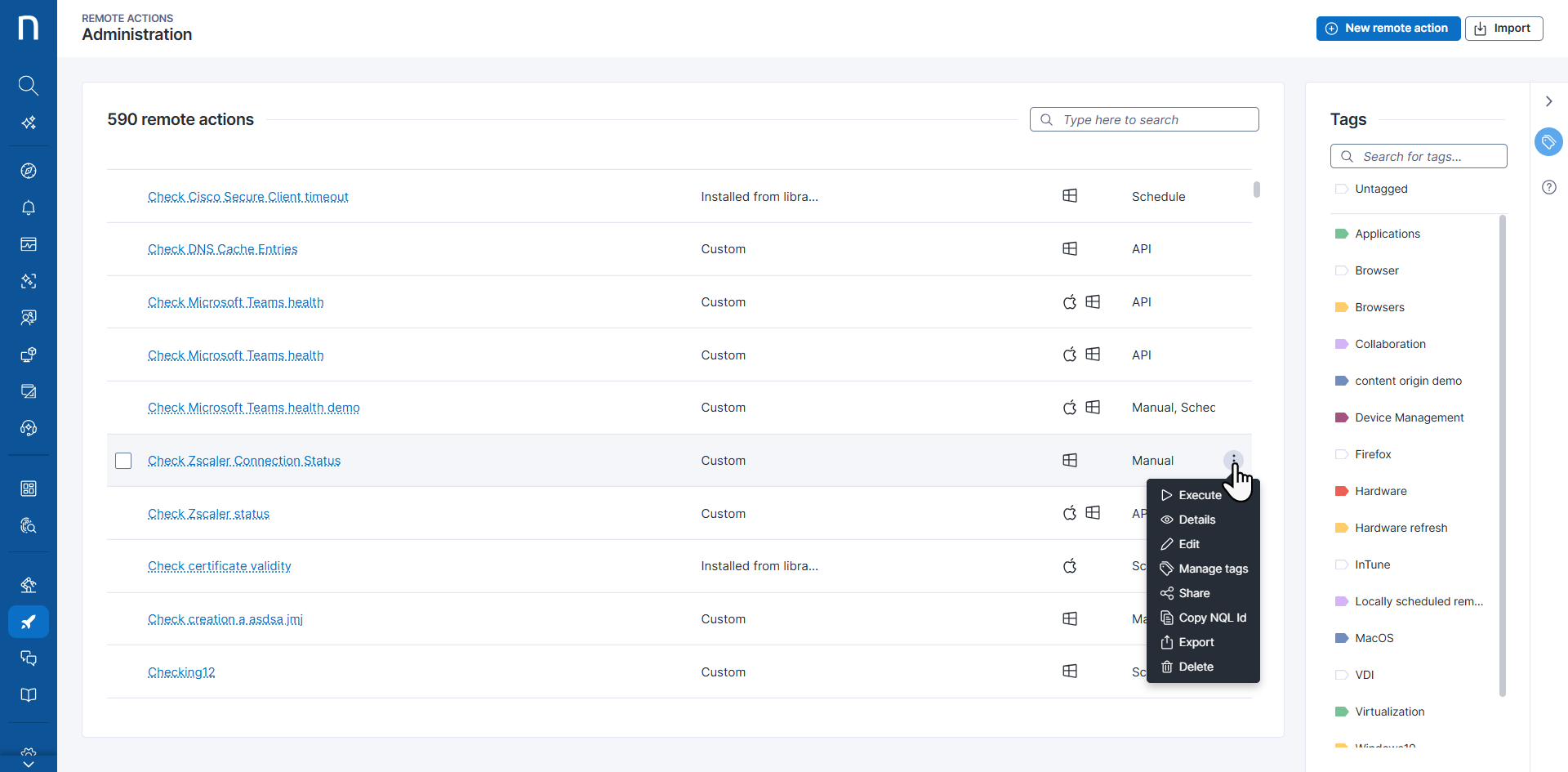Open the dashboard grid icon in sidebar
Image resolution: width=1568 pixels, height=772 pixels.
[x=29, y=489]
